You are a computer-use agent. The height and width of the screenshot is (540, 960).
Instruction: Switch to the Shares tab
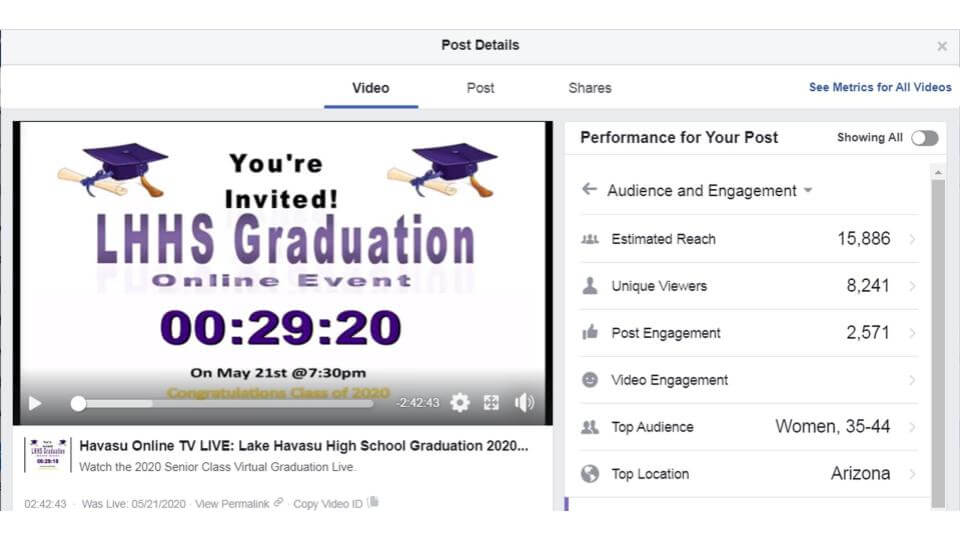[x=590, y=88]
